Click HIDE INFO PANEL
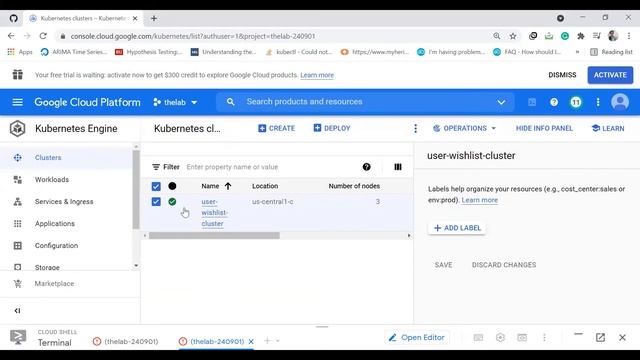The image size is (640, 360). (544, 128)
